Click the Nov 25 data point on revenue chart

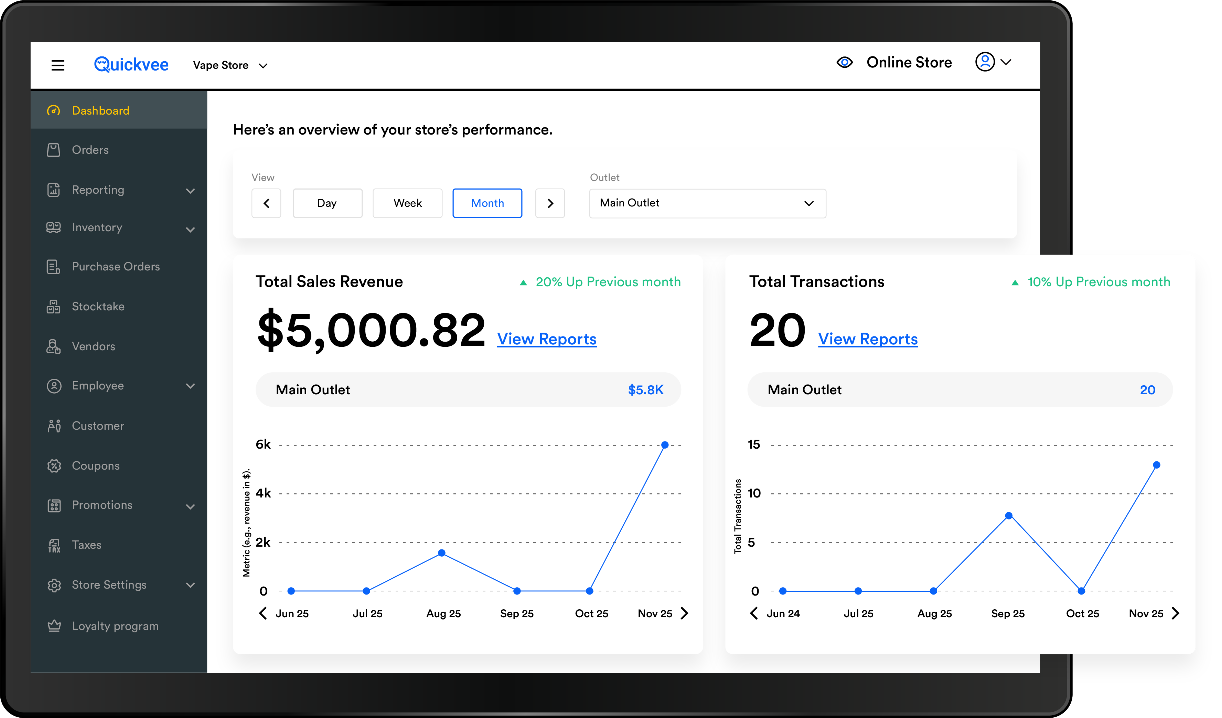[665, 445]
